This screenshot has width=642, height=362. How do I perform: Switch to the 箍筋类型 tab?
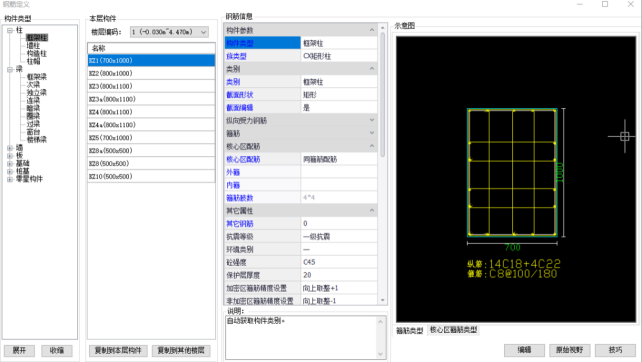[x=409, y=331]
